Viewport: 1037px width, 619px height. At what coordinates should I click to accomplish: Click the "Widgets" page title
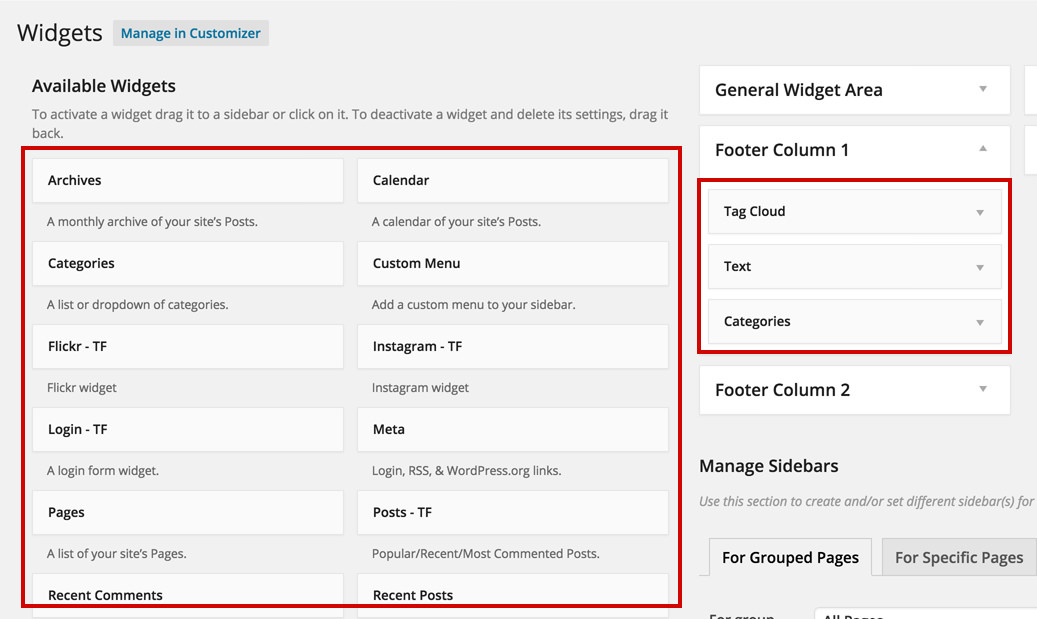pyautogui.click(x=60, y=33)
